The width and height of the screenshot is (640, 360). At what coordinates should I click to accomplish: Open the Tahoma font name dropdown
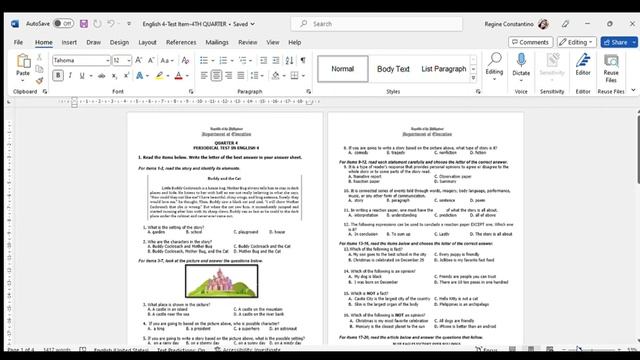107,60
